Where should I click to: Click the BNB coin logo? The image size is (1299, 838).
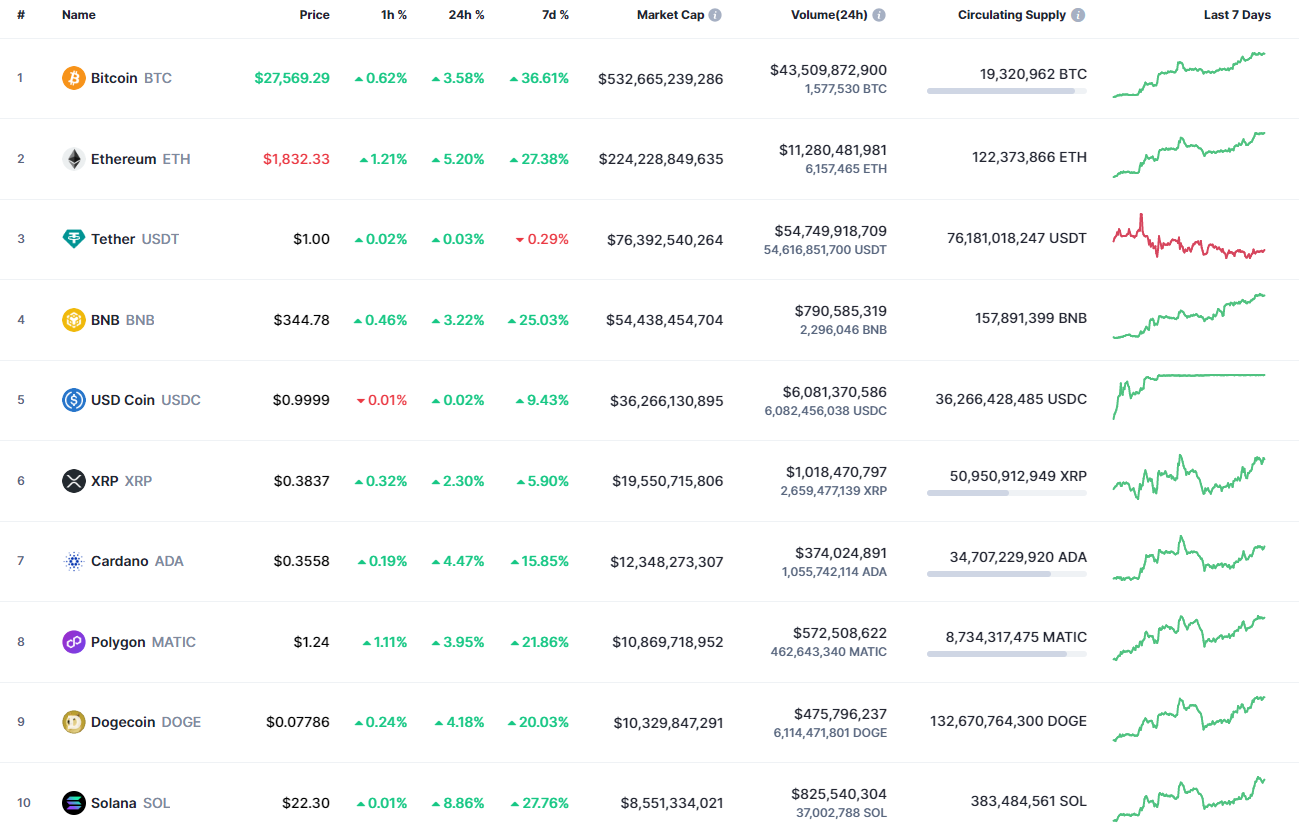tap(73, 320)
